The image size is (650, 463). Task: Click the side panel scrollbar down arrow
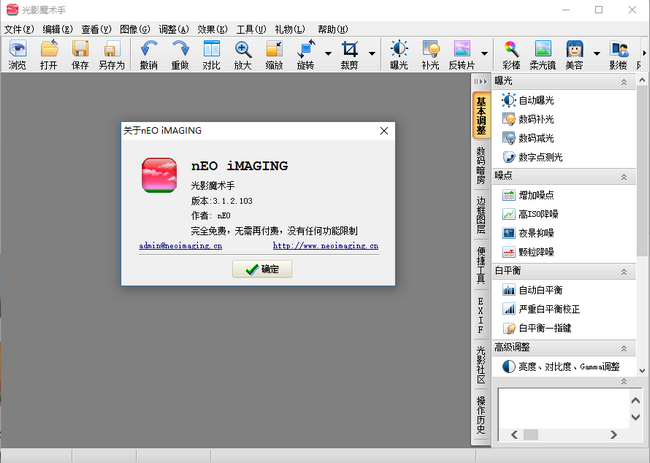(642, 370)
